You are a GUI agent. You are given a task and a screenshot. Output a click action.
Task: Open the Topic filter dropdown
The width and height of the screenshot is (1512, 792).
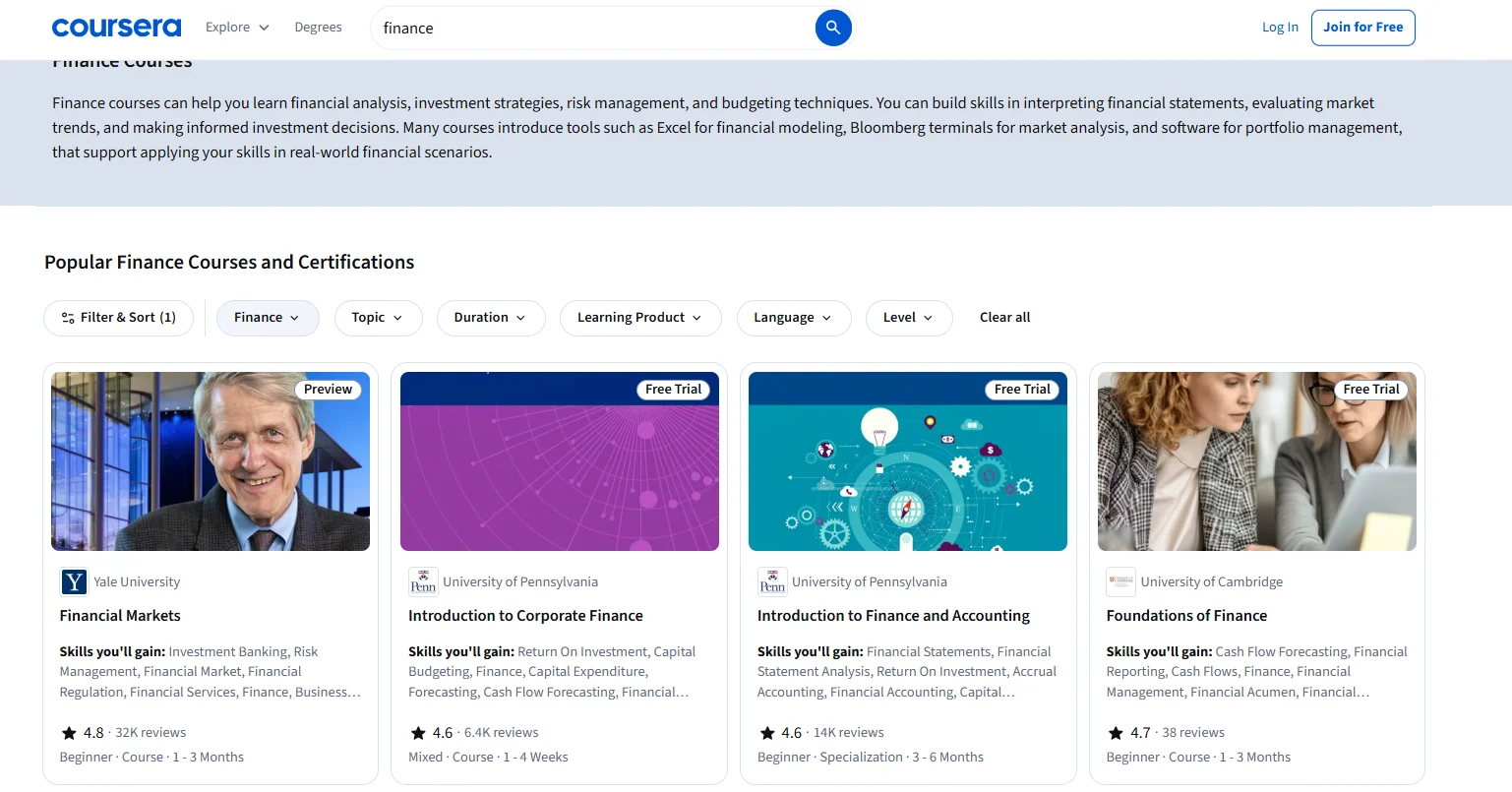(x=378, y=318)
